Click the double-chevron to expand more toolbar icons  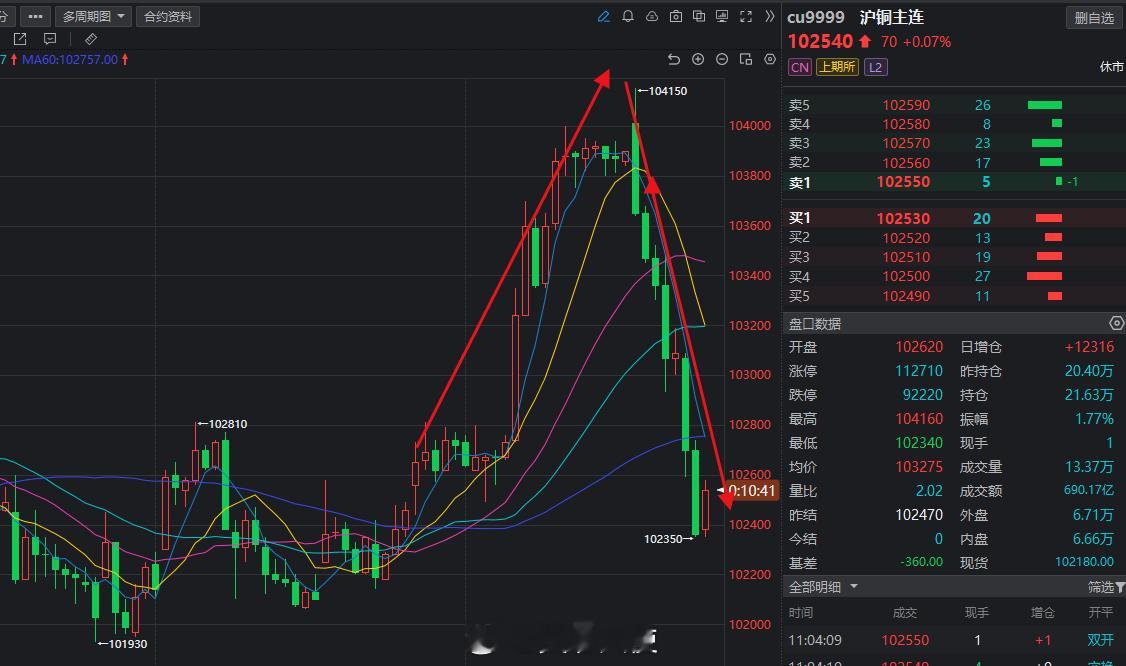click(770, 17)
